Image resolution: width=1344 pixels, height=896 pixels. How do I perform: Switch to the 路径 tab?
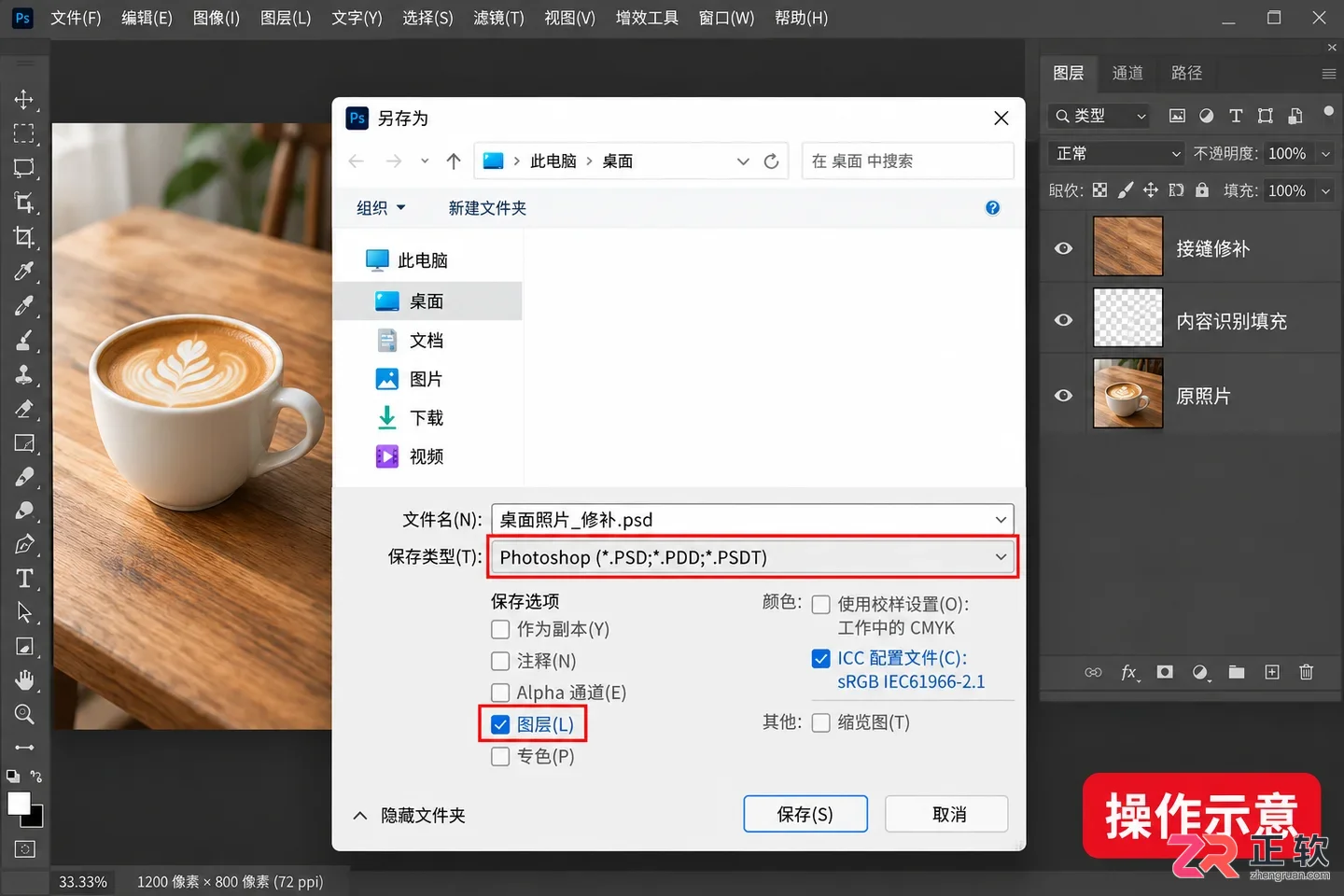click(x=1186, y=73)
